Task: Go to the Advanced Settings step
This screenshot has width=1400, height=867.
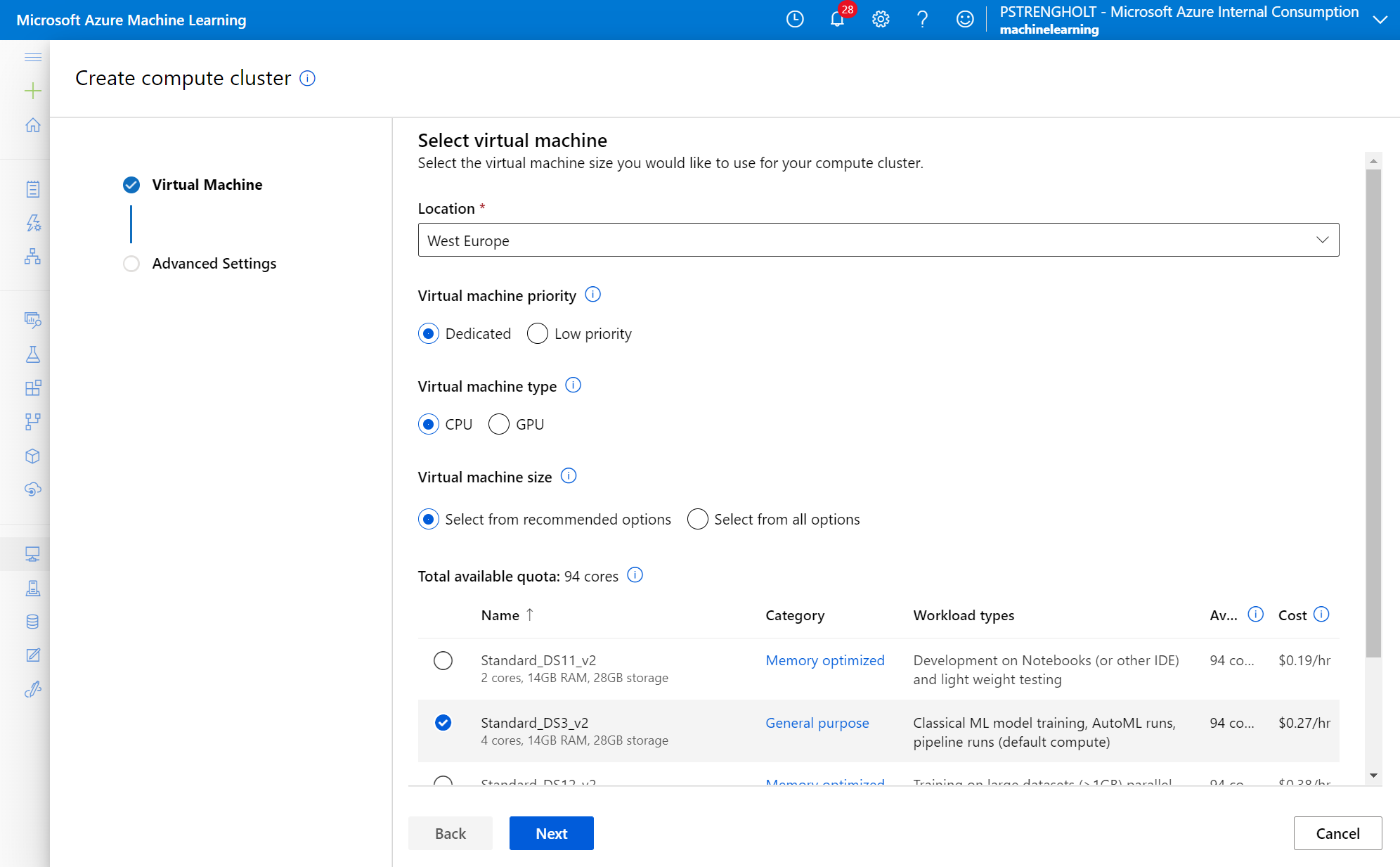Action: (214, 264)
